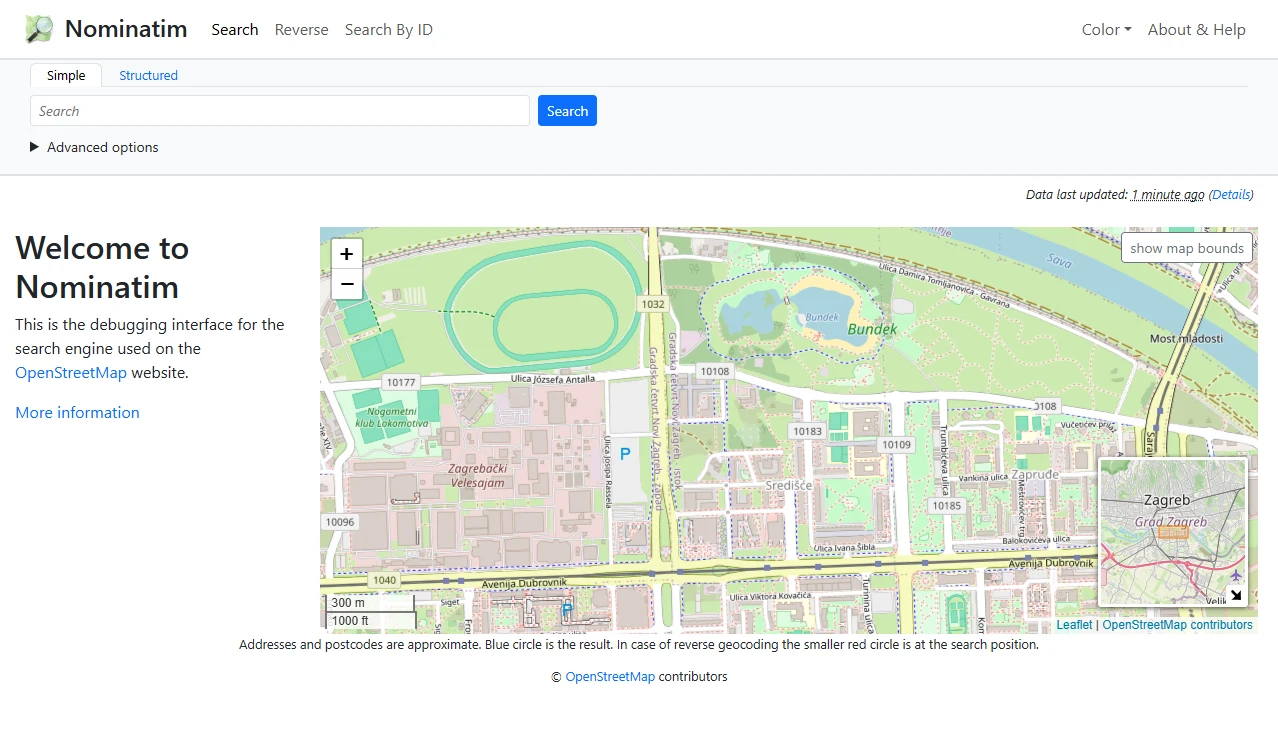Open the Search menu item
Viewport: 1278px width, 740px height.
[235, 30]
